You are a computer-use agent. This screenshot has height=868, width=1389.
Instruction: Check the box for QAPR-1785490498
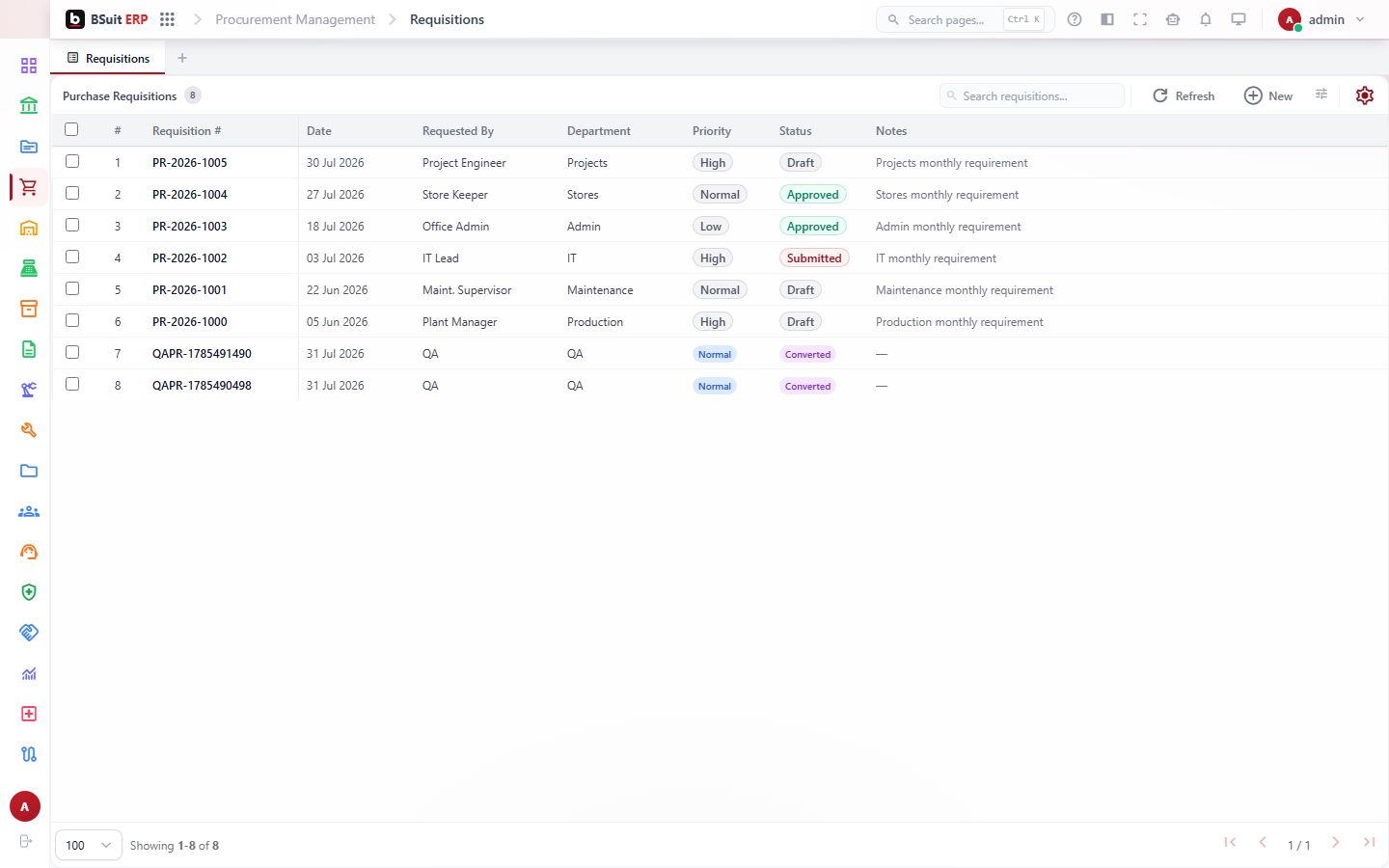coord(72,384)
